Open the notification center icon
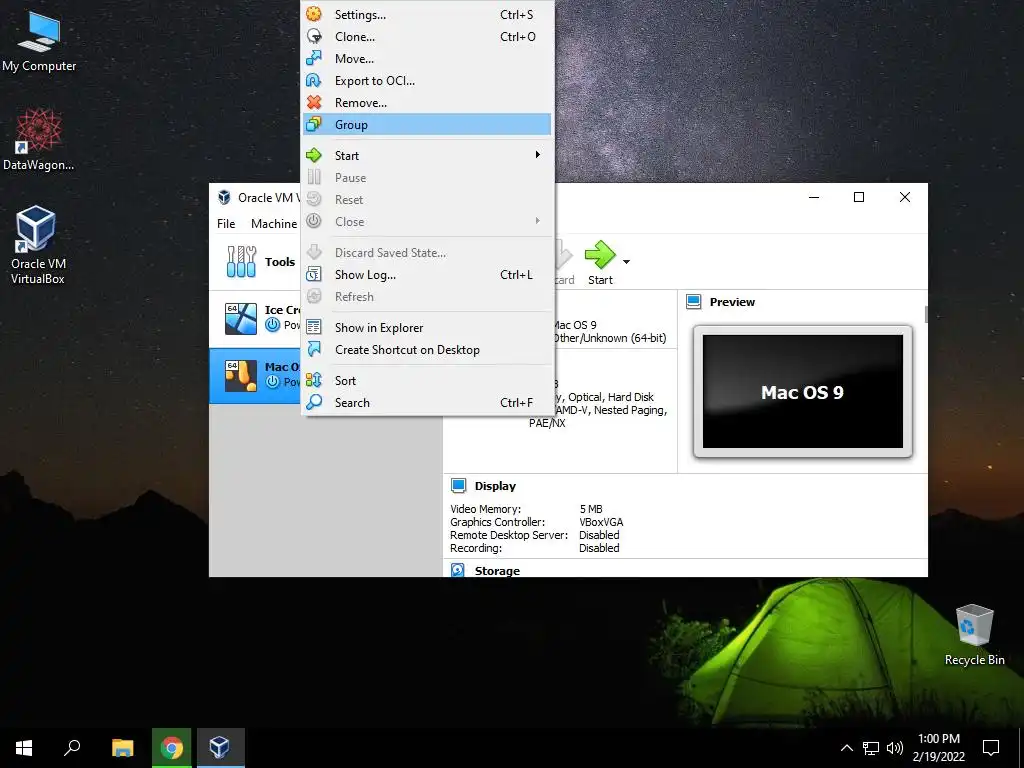Image resolution: width=1024 pixels, height=768 pixels. pyautogui.click(x=991, y=748)
